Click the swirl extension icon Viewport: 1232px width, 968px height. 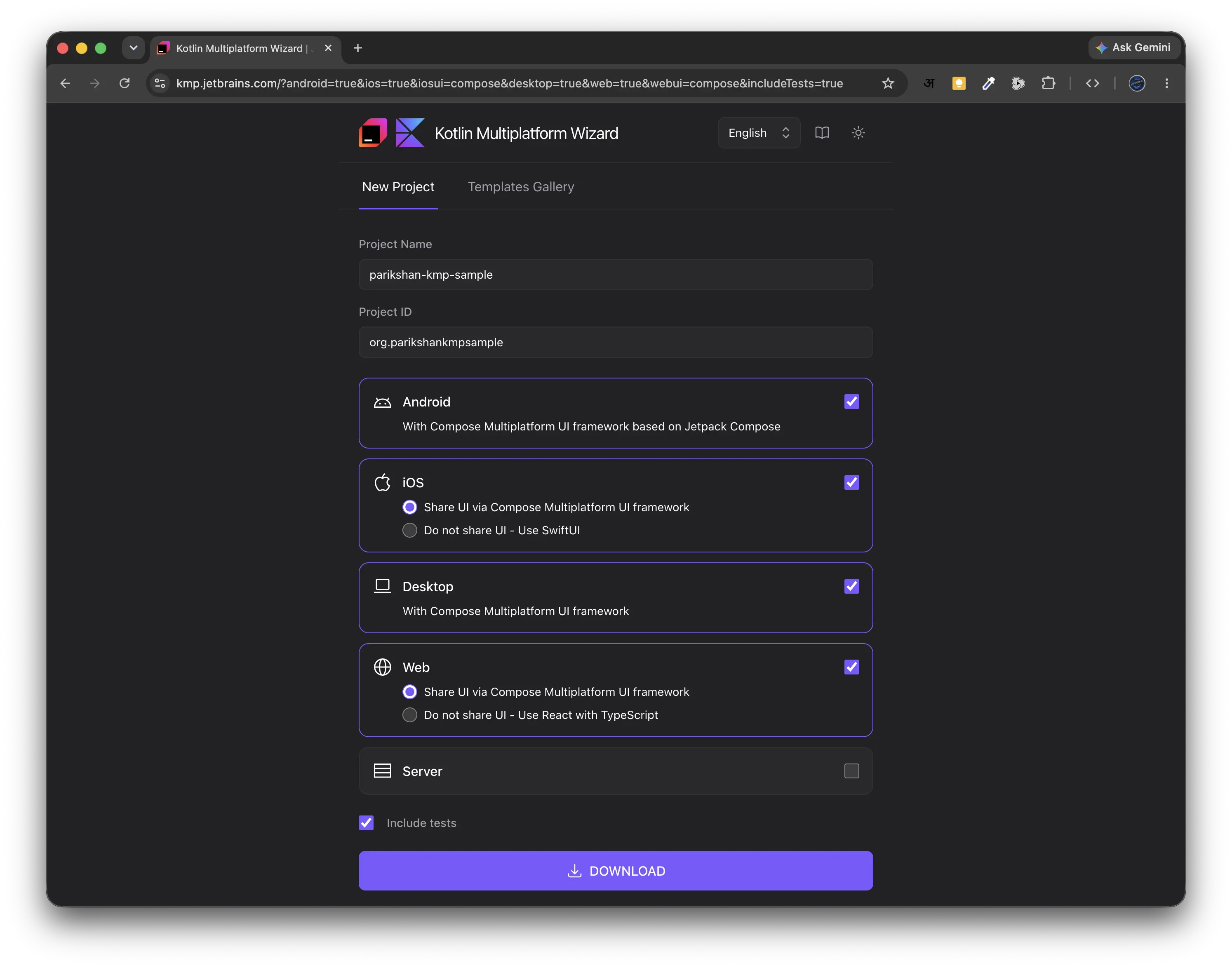pos(1018,83)
